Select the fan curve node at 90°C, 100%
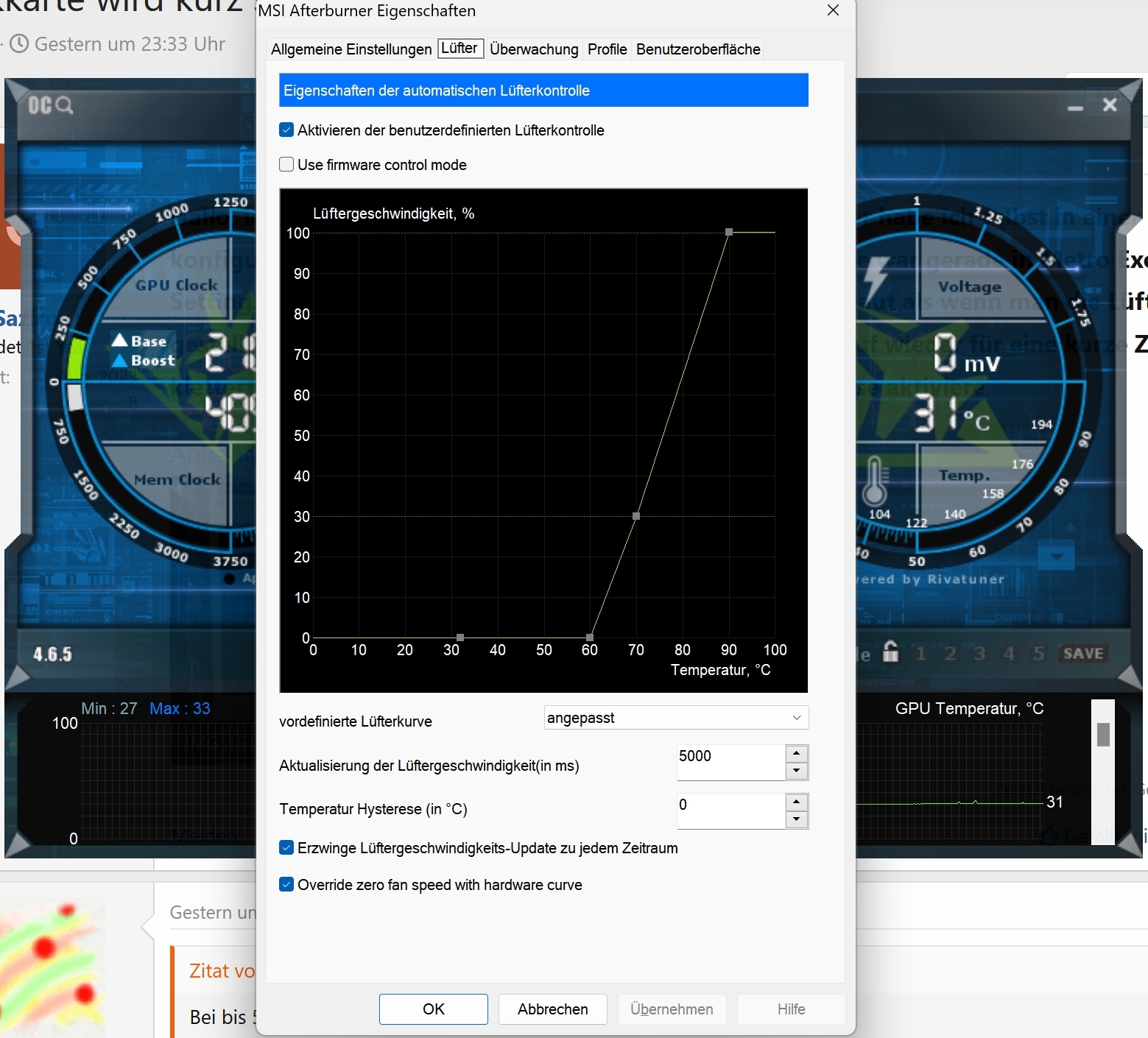This screenshot has height=1038, width=1148. pos(729,232)
